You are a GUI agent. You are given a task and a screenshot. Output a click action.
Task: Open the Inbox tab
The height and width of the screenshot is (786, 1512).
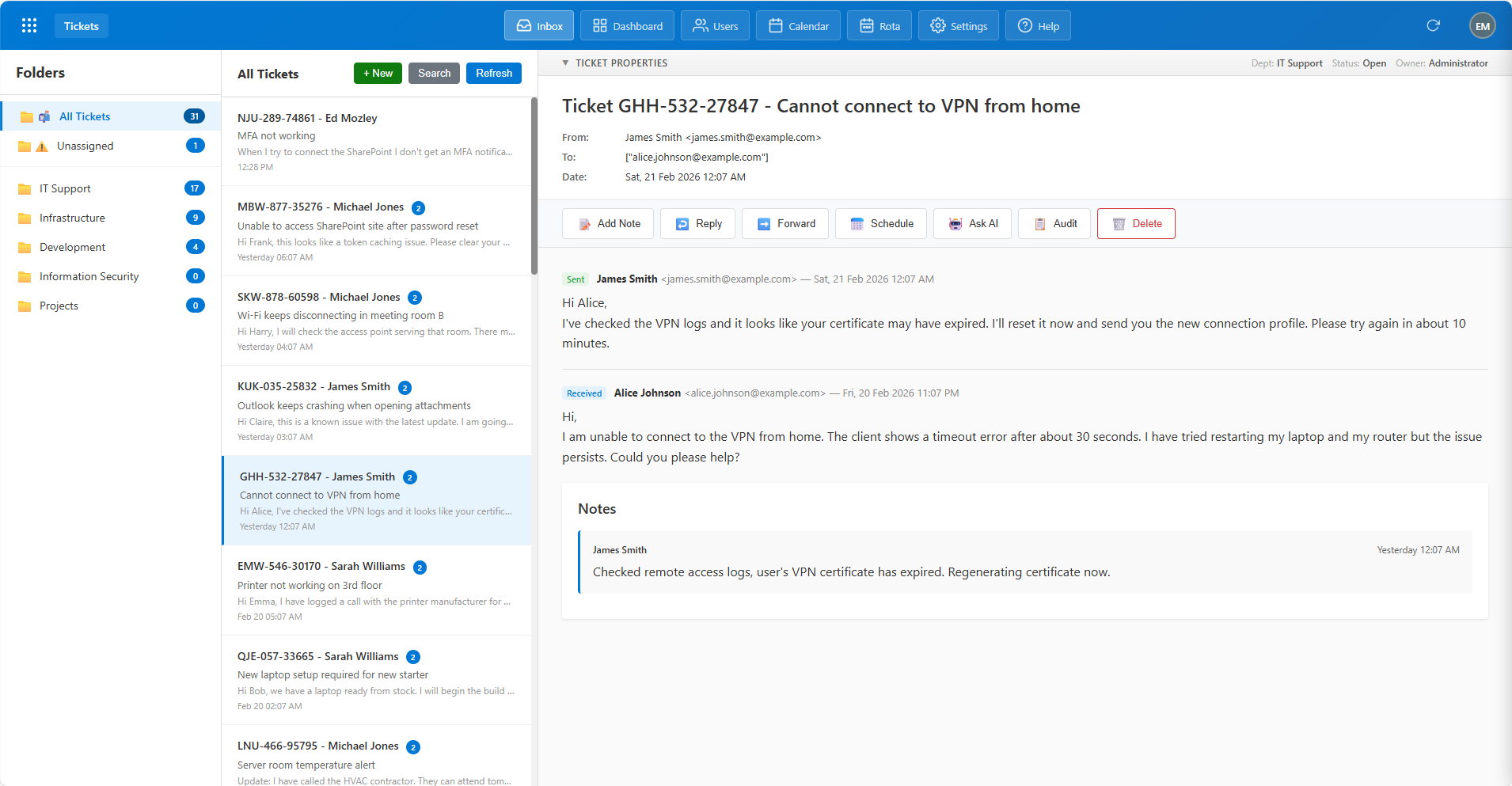pyautogui.click(x=540, y=25)
